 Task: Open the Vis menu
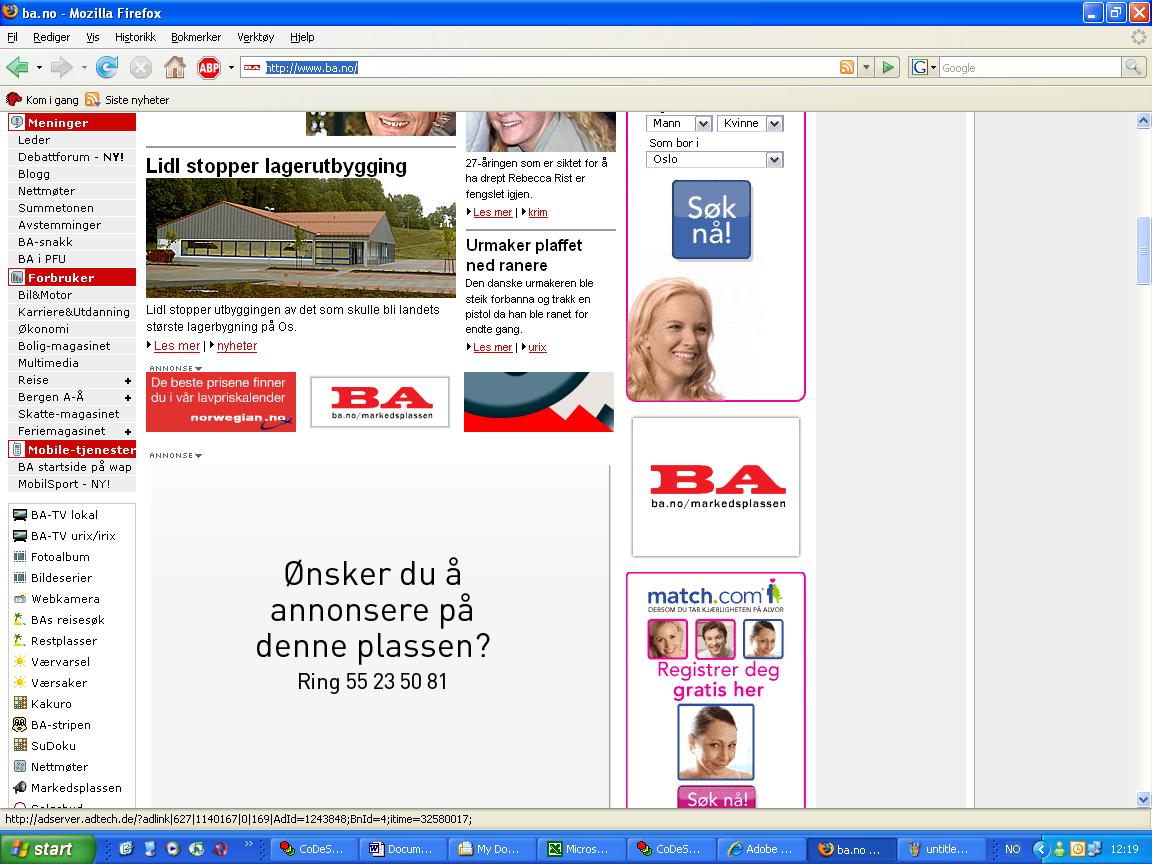coord(93,37)
